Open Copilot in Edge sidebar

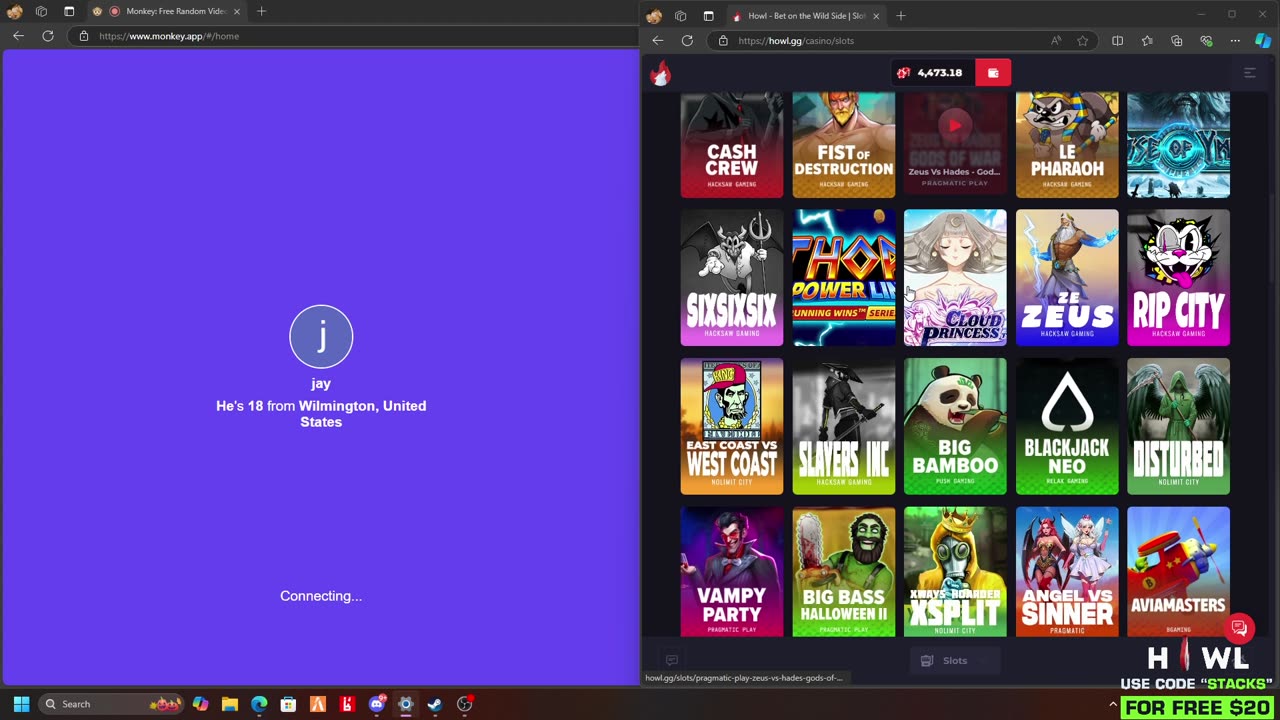(x=1263, y=41)
